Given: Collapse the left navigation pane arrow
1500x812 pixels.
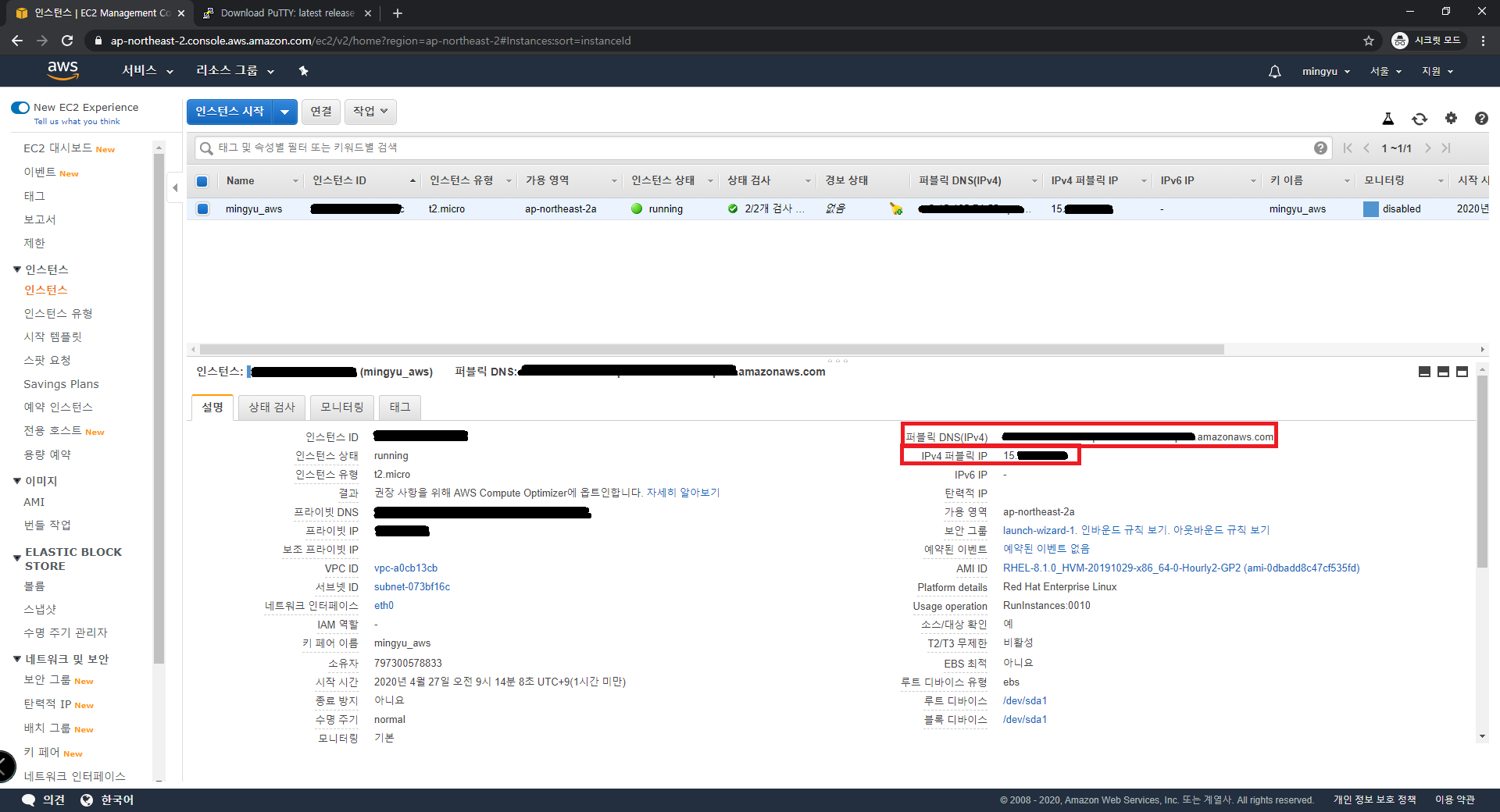Looking at the screenshot, I should point(175,187).
